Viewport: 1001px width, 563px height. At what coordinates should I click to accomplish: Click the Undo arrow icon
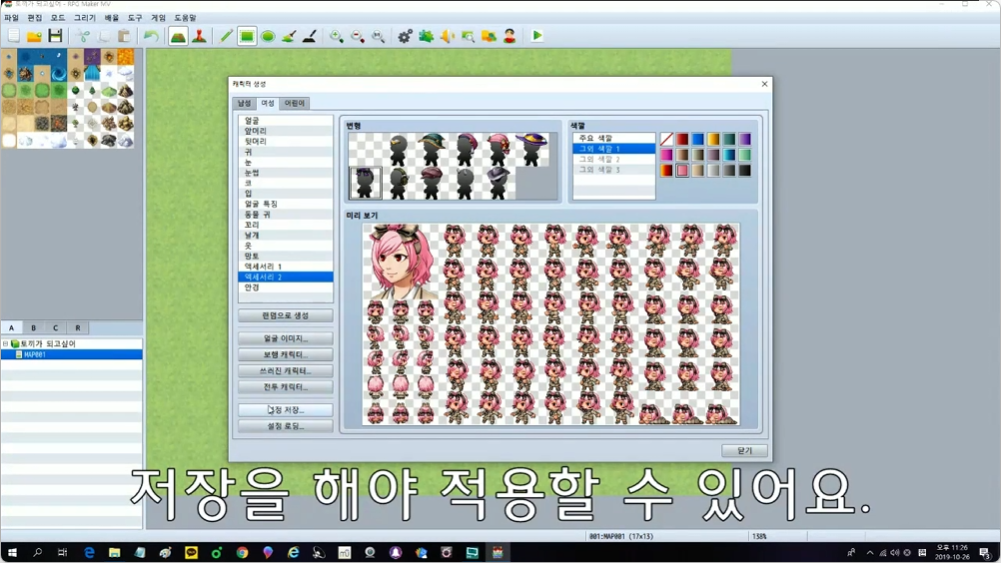tap(151, 36)
